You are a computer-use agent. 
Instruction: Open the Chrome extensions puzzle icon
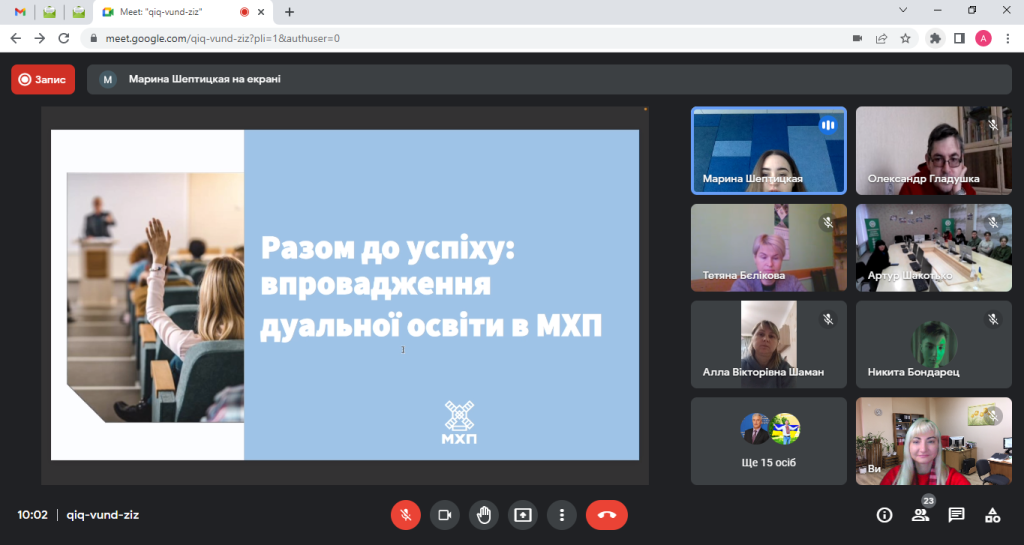click(x=935, y=38)
